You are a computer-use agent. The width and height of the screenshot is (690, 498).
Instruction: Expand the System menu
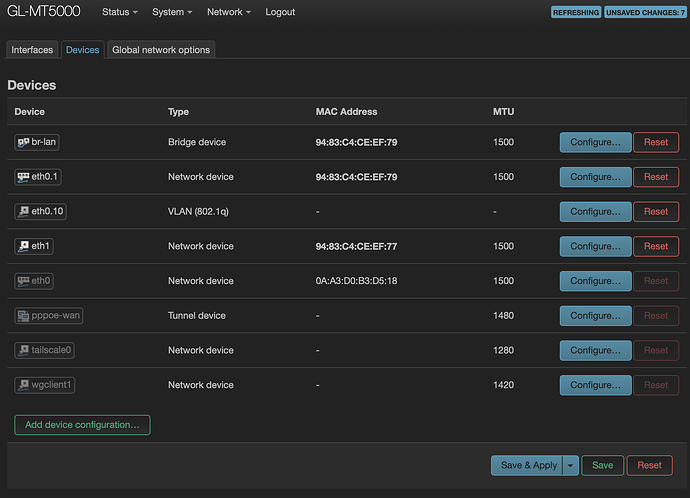[x=173, y=12]
